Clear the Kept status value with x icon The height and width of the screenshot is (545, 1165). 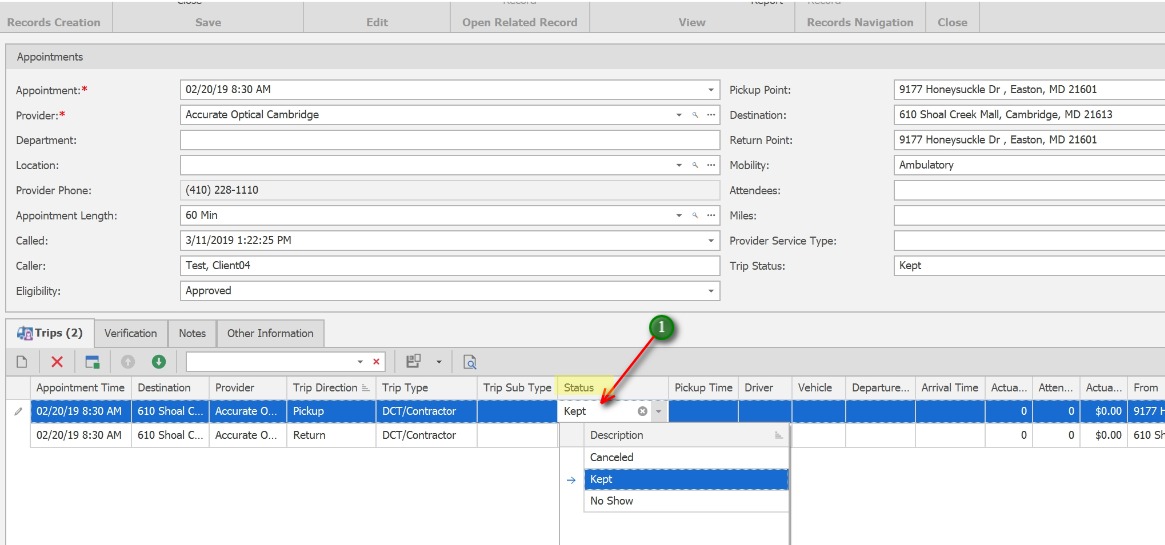coord(643,411)
